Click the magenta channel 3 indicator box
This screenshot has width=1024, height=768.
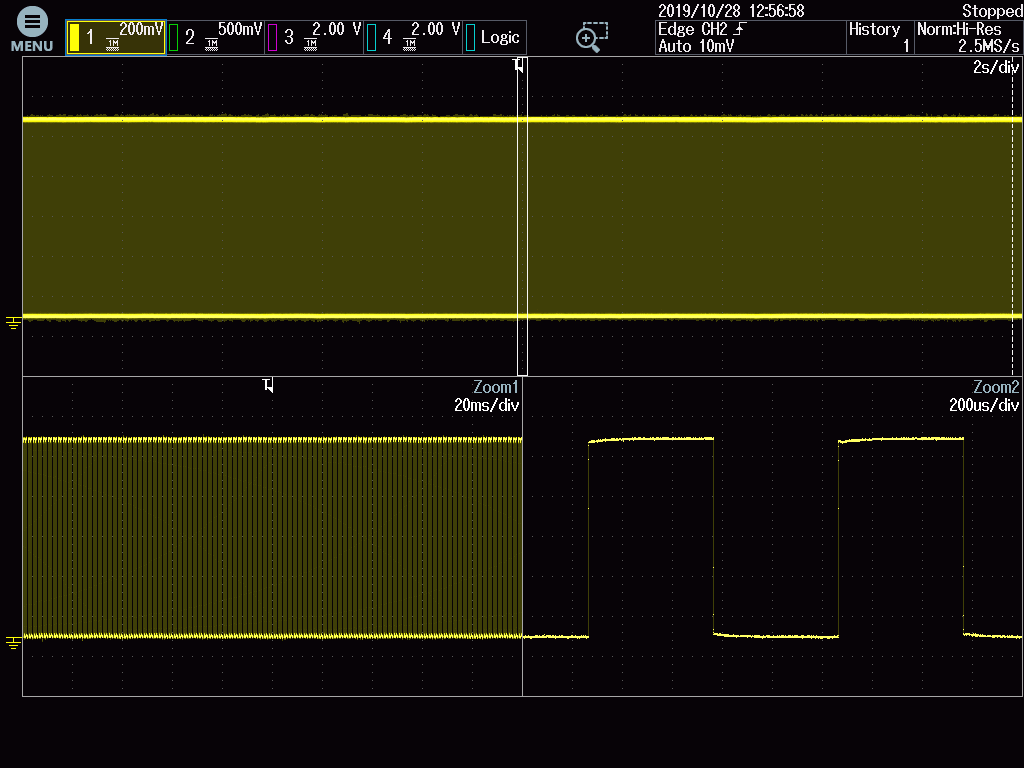click(272, 38)
